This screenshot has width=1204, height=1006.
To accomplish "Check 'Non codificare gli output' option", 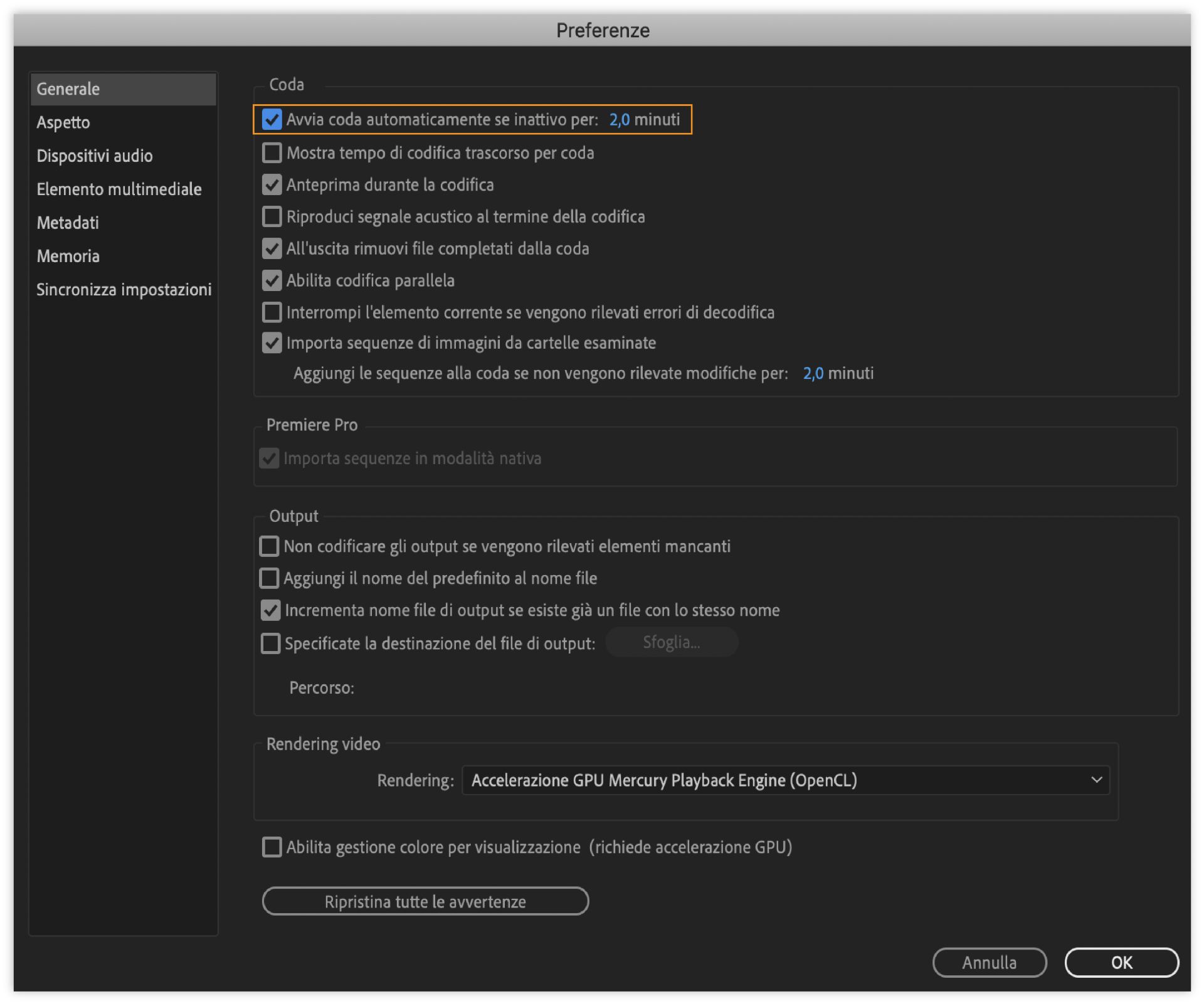I will point(269,546).
